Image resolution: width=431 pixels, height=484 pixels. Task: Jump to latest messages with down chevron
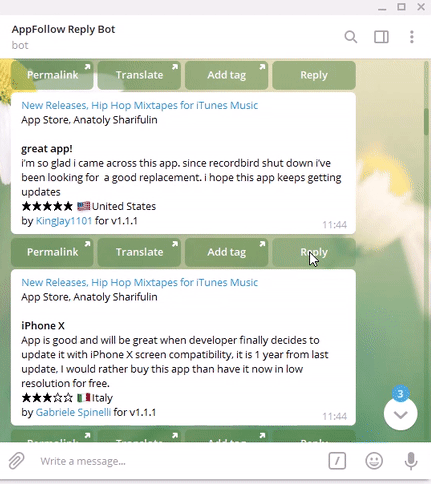(x=400, y=414)
